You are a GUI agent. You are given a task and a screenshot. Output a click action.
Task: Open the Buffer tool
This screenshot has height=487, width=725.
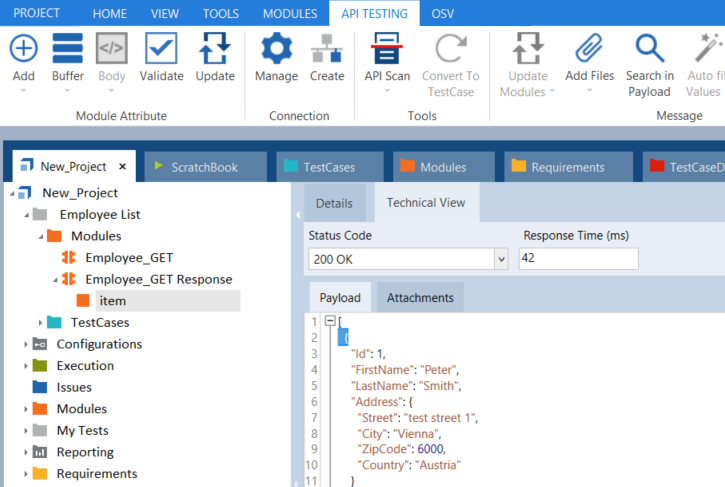pyautogui.click(x=67, y=49)
